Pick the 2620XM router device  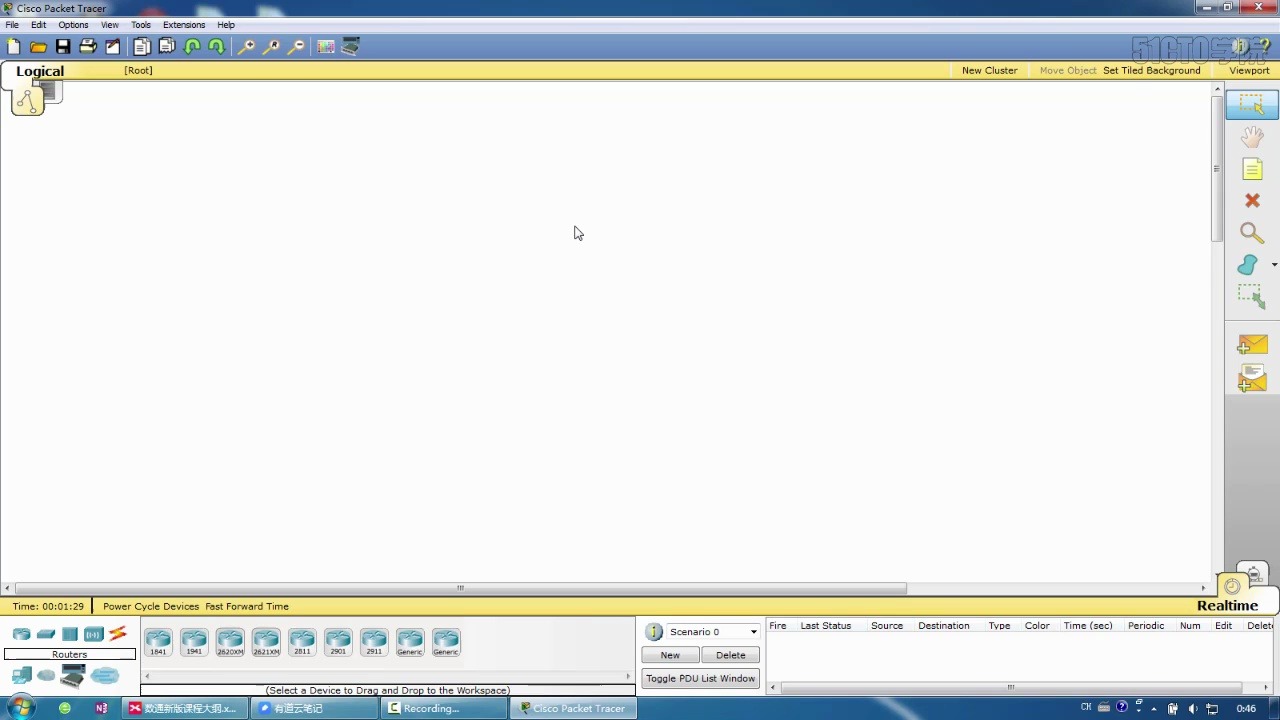[230, 642]
